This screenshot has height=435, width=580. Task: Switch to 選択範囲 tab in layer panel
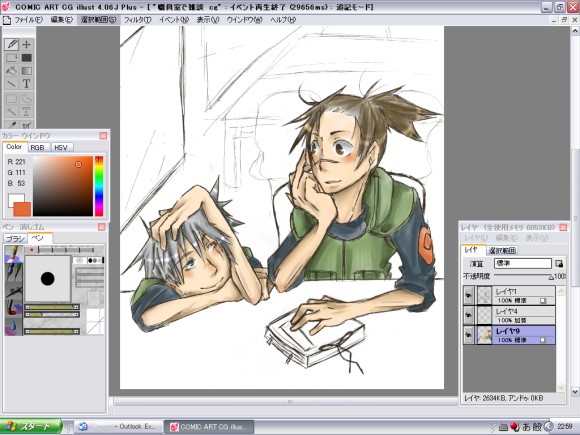[x=502, y=250]
